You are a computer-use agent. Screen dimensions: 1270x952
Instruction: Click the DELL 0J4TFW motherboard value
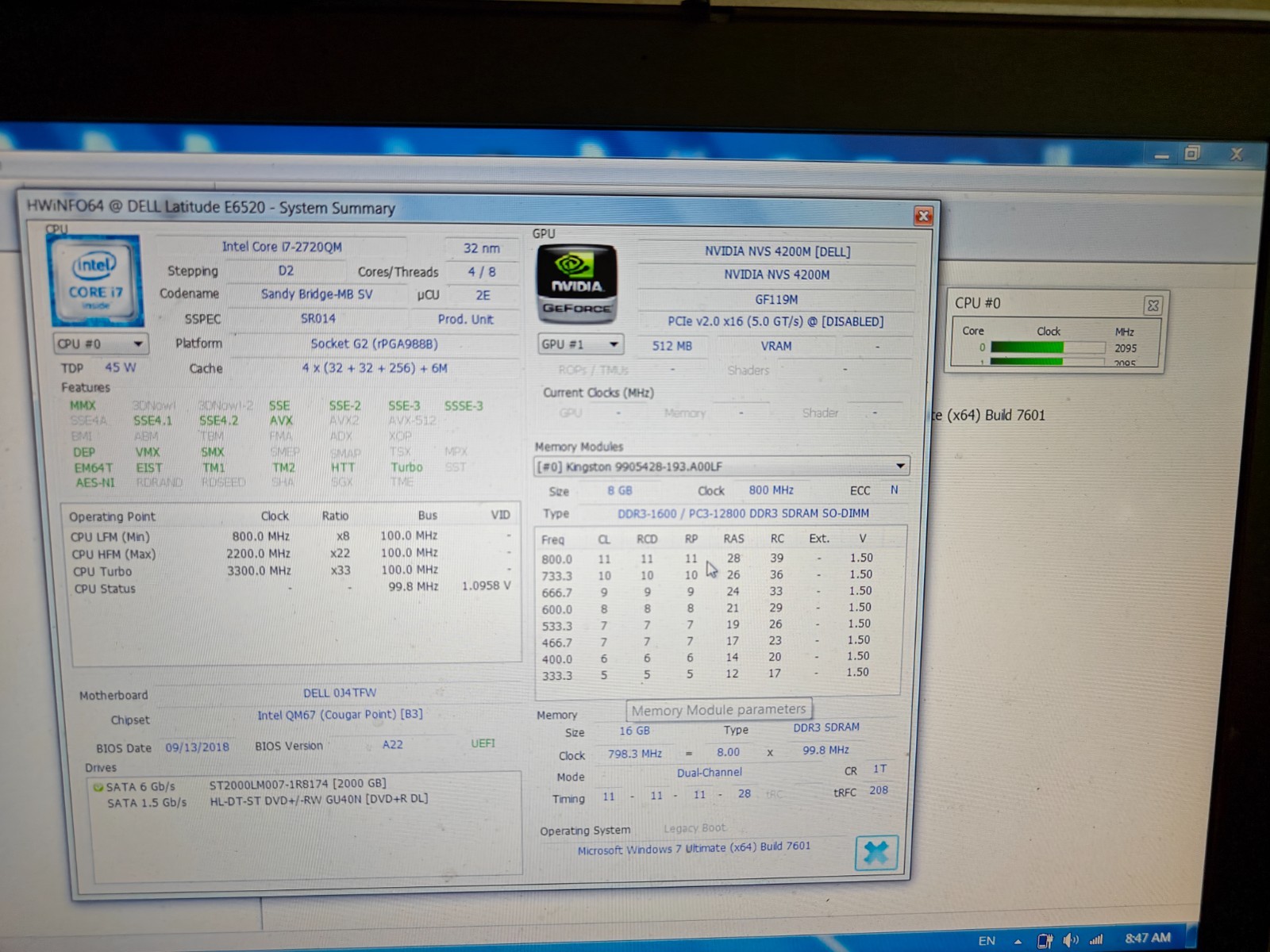[x=340, y=693]
